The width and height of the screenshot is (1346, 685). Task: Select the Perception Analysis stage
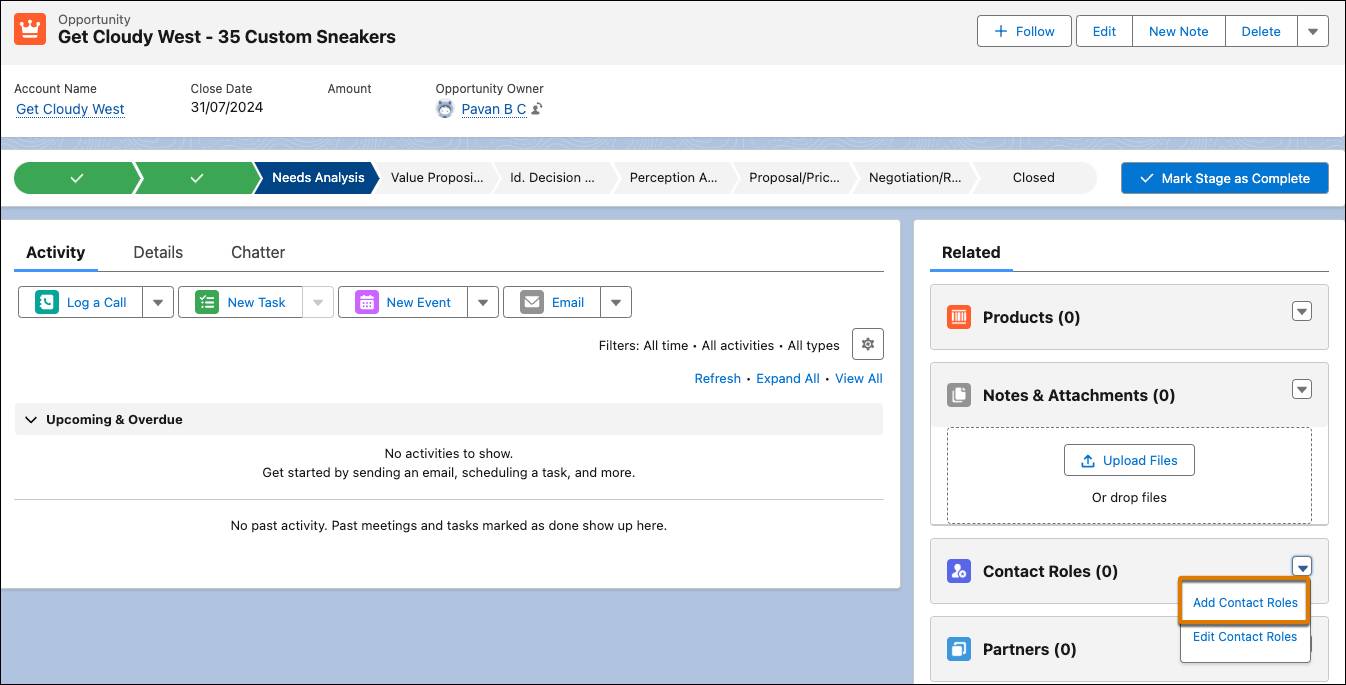click(x=674, y=178)
